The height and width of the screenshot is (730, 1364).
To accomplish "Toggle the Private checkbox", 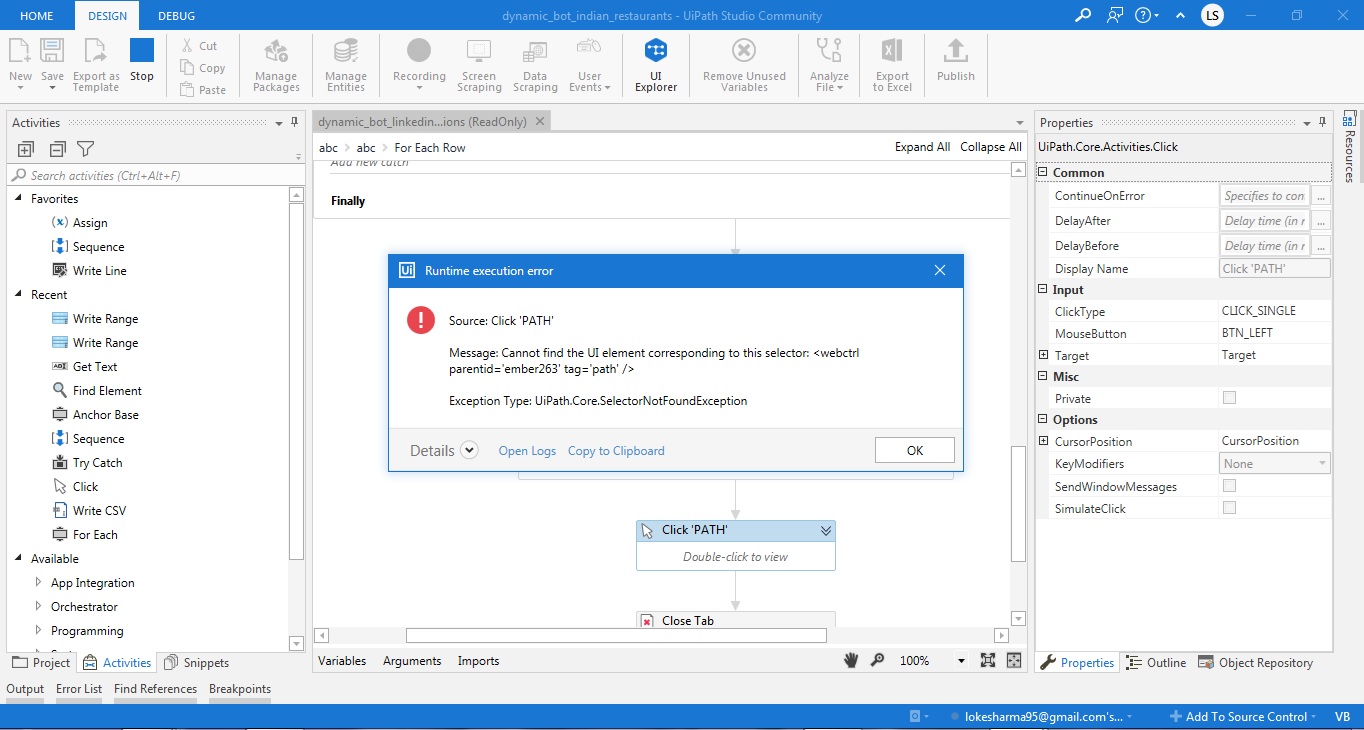I will 1229,398.
